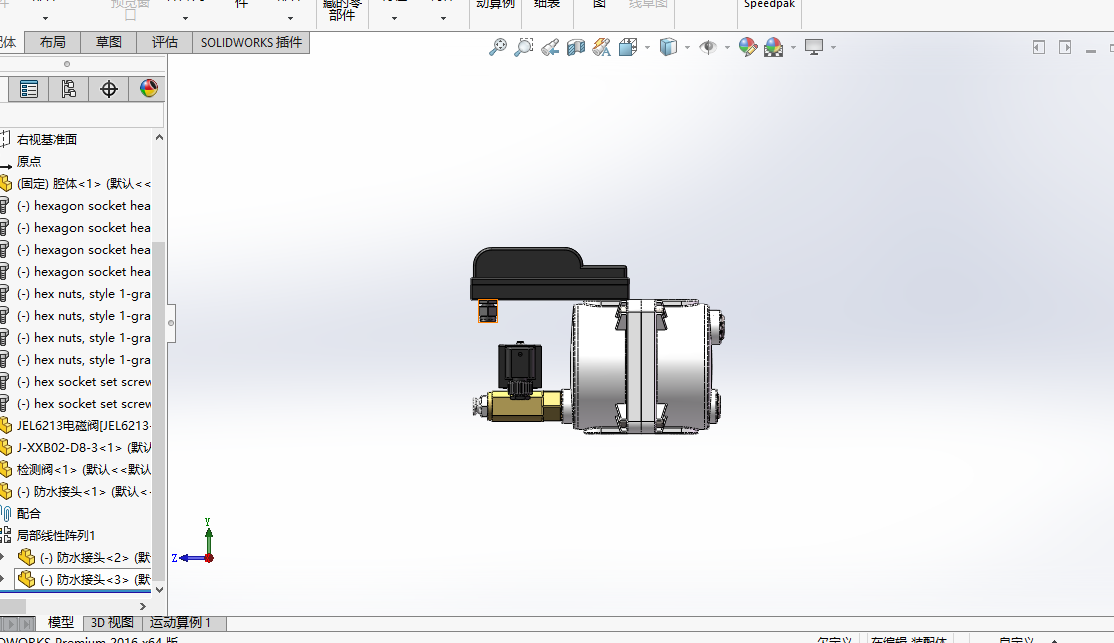This screenshot has width=1114, height=643.
Task: Expand the View Settings monitor dropdown arrow
Action: [832, 48]
